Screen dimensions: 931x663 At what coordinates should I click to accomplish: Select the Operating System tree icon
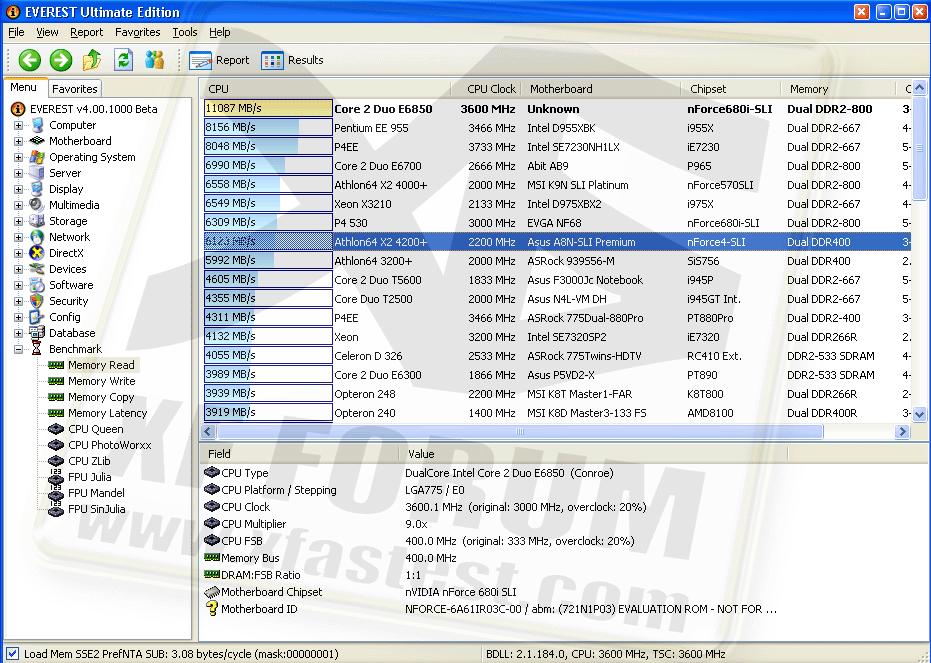pos(37,157)
